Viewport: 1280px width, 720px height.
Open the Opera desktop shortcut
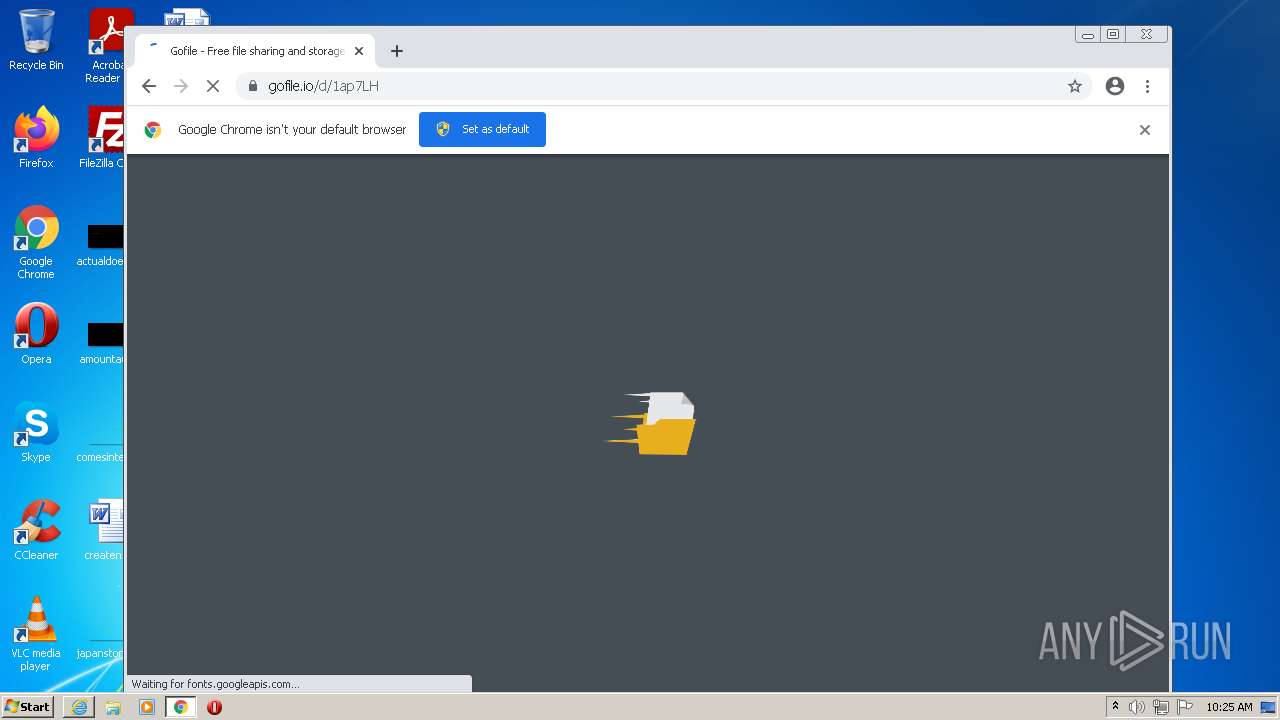click(36, 334)
